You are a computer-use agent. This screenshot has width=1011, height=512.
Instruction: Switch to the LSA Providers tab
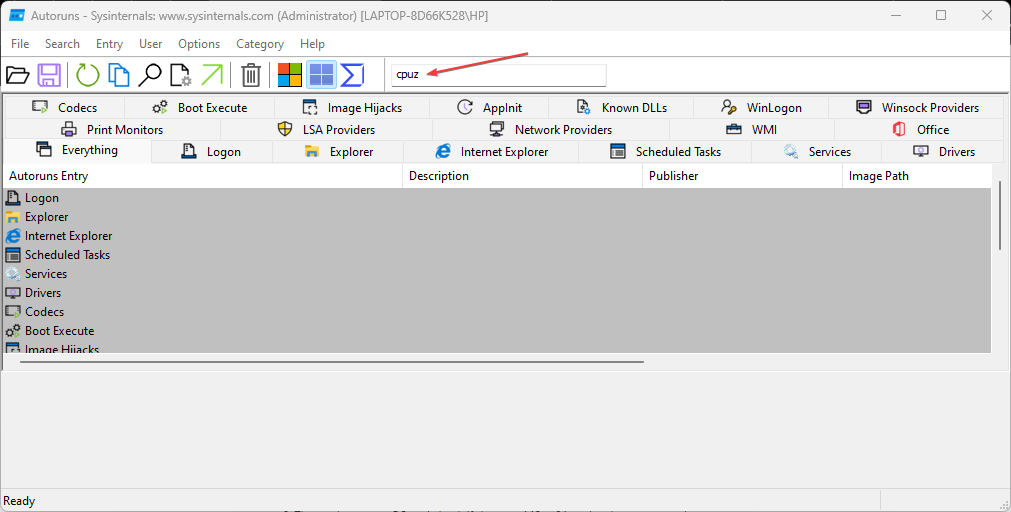(326, 130)
